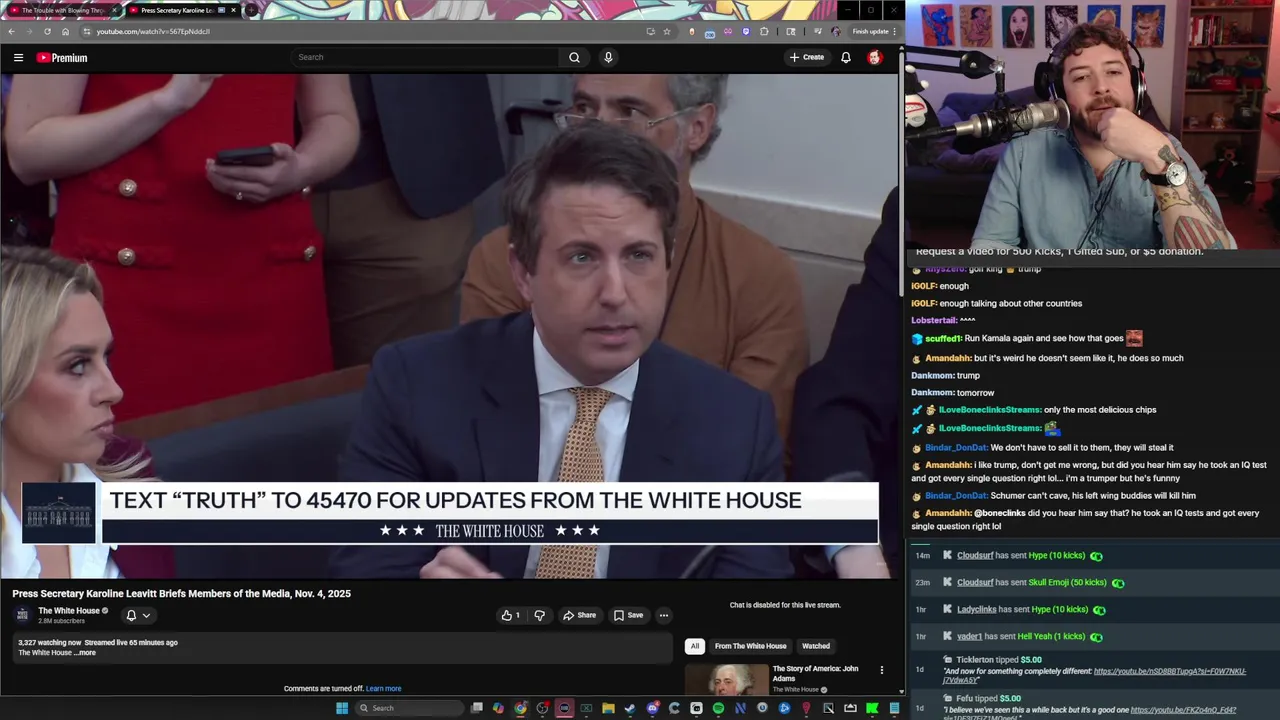Open Spotify from the taskbar
Screen dimensions: 1280x720
(x=718, y=708)
